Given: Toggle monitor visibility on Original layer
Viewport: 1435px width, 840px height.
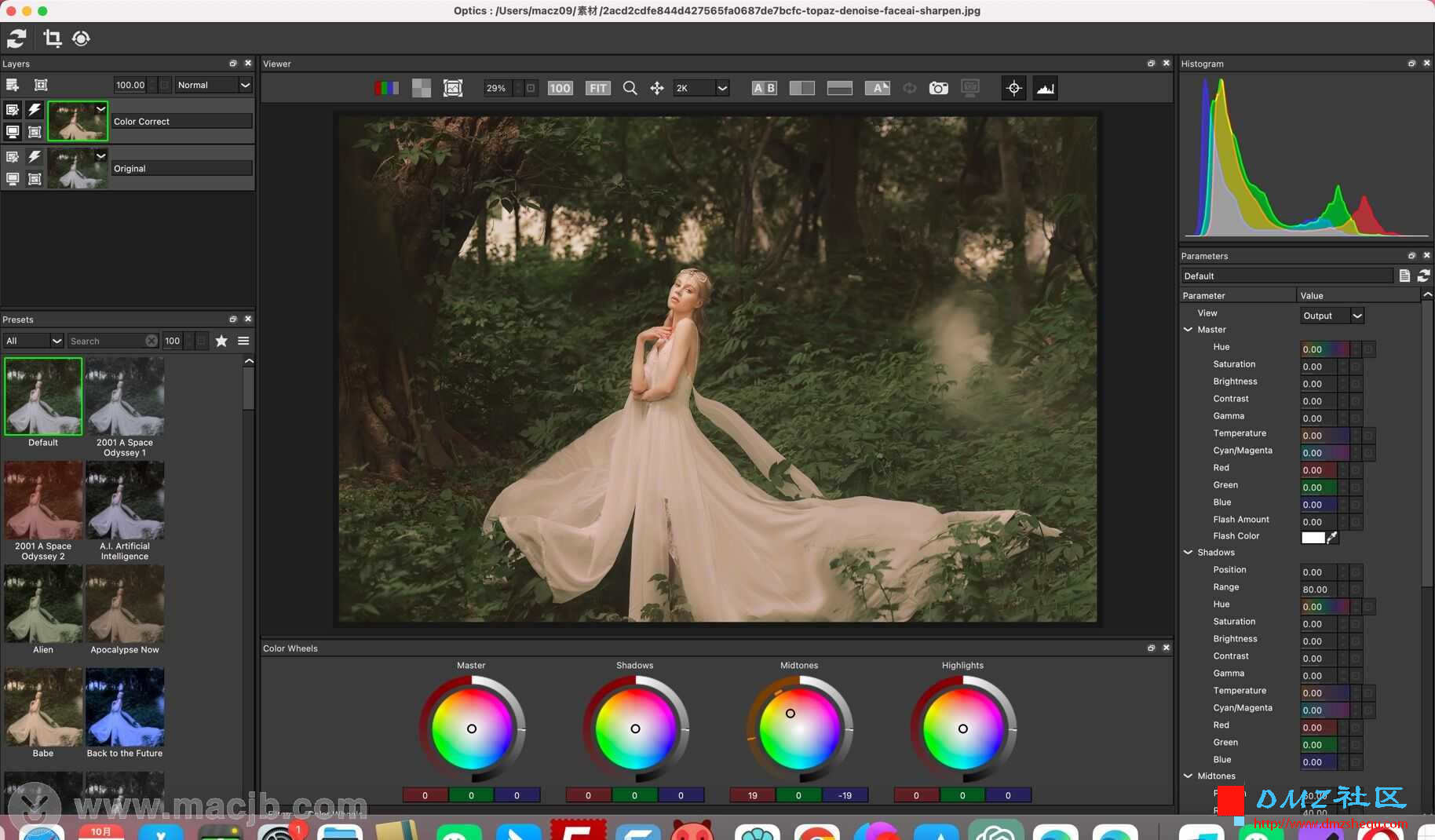Looking at the screenshot, I should click(x=13, y=179).
